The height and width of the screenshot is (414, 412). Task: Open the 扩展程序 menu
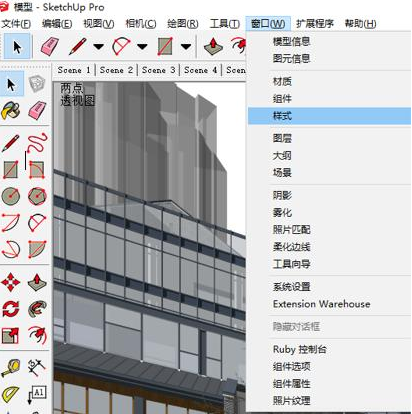315,24
